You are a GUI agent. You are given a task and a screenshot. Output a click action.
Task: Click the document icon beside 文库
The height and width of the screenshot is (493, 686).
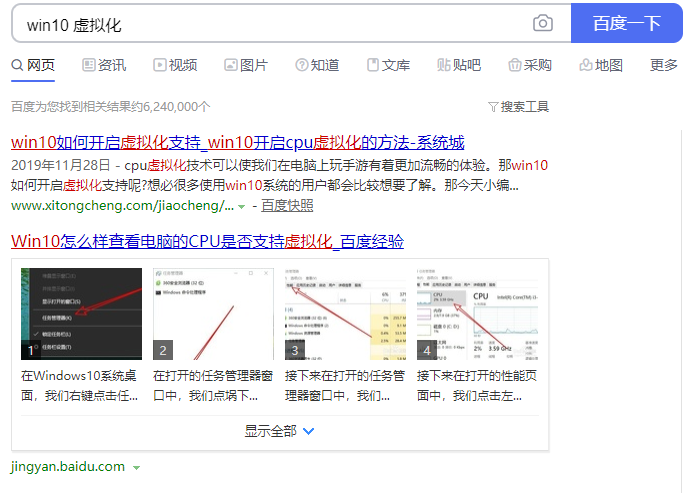tap(373, 65)
